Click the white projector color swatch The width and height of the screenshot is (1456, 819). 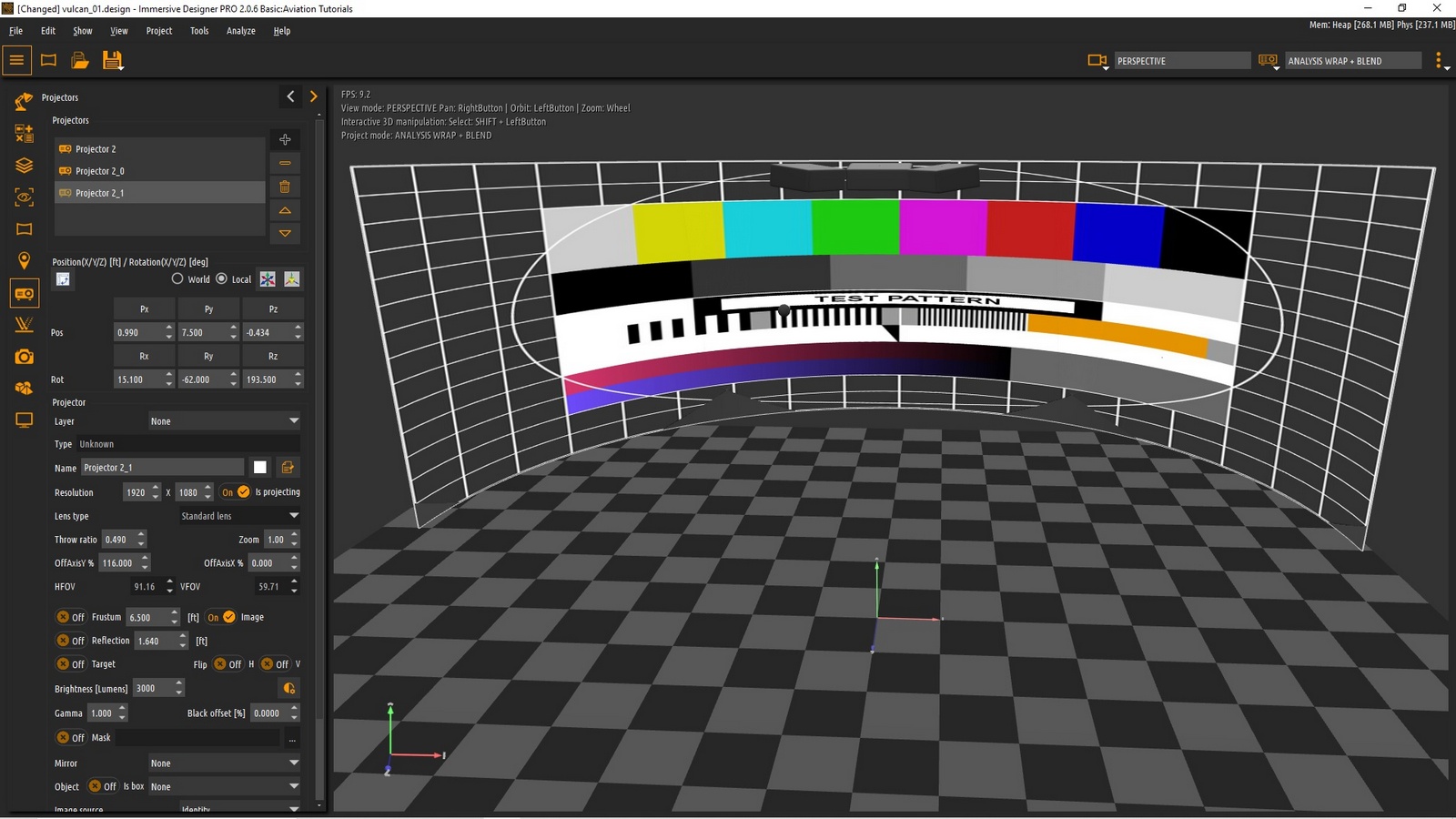point(260,468)
